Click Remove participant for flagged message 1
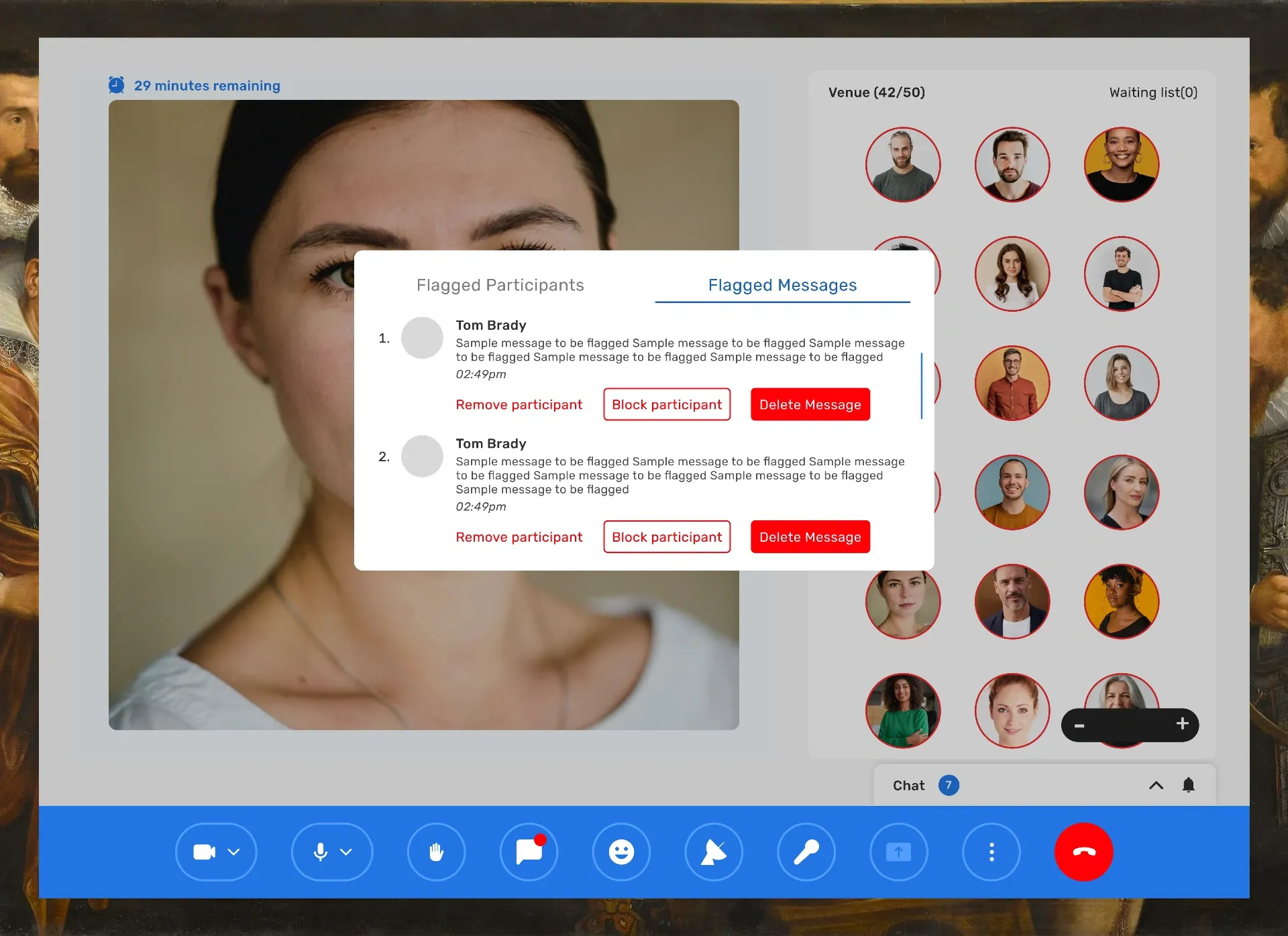Screen dimensions: 1288x936 [x=519, y=404]
